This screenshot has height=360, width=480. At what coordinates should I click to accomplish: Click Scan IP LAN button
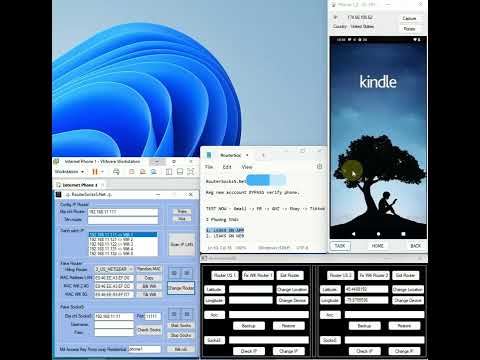click(182, 244)
